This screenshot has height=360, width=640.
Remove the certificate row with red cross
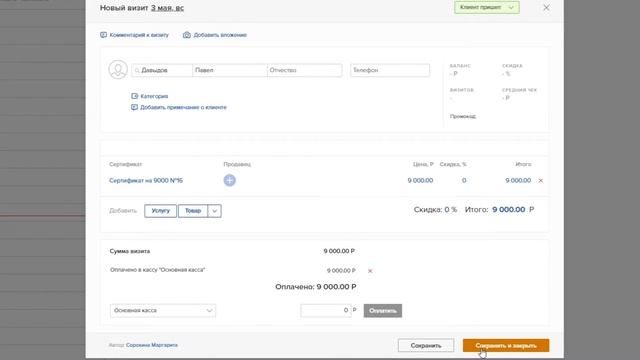pos(540,180)
